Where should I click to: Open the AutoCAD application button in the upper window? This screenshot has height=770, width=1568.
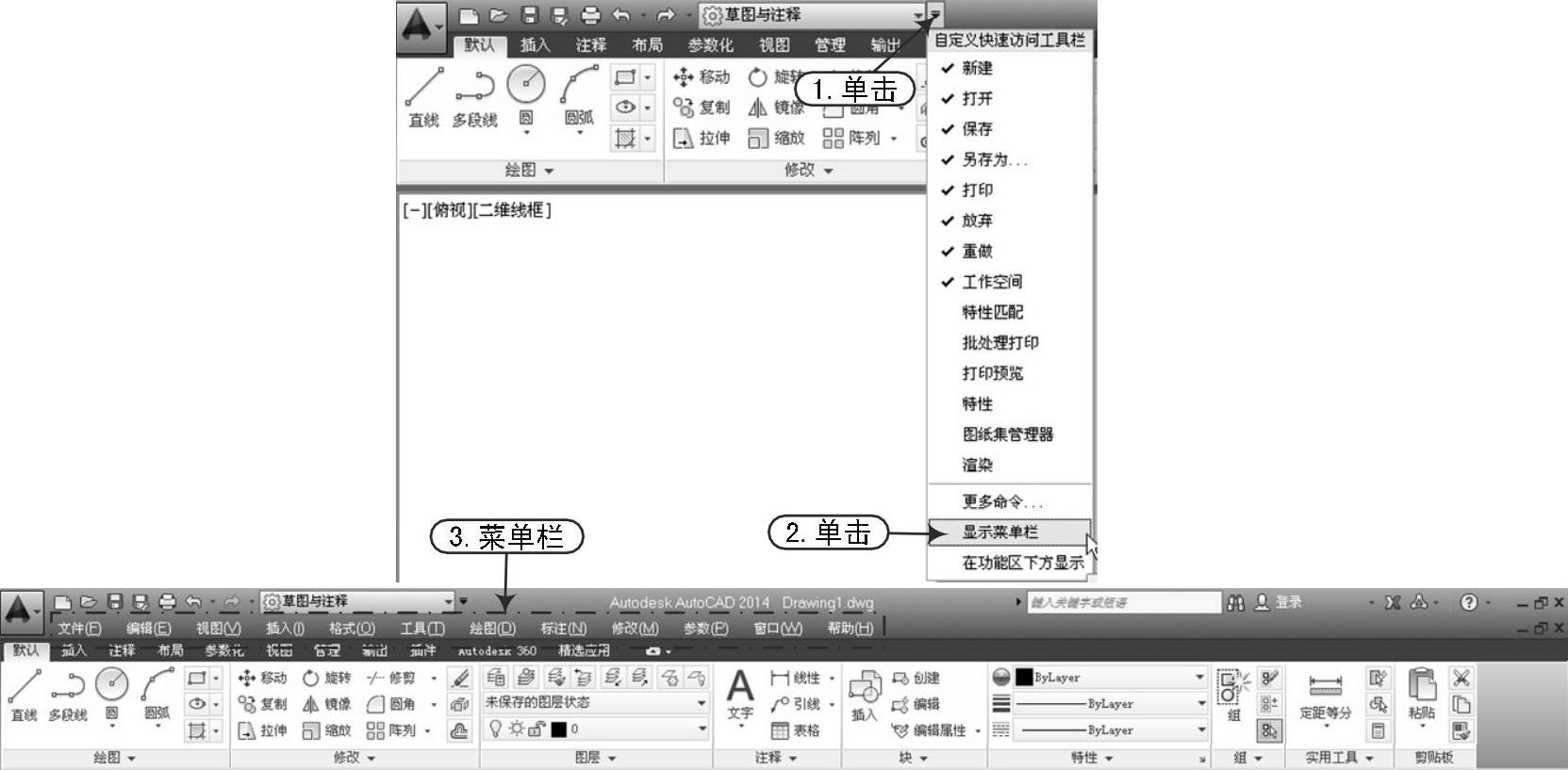420,27
